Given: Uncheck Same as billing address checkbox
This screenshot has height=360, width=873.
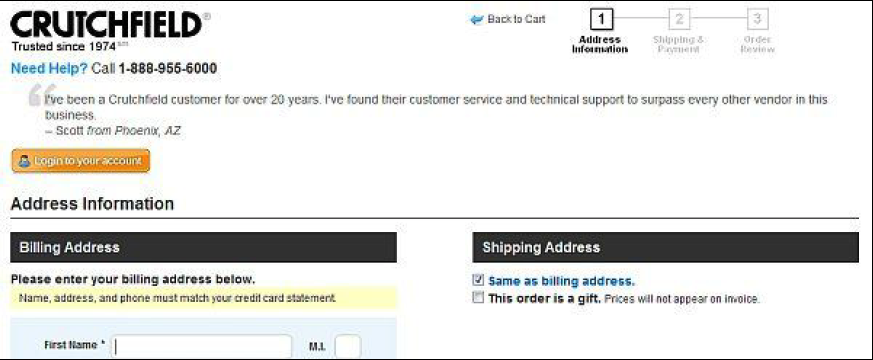Looking at the screenshot, I should pyautogui.click(x=478, y=280).
